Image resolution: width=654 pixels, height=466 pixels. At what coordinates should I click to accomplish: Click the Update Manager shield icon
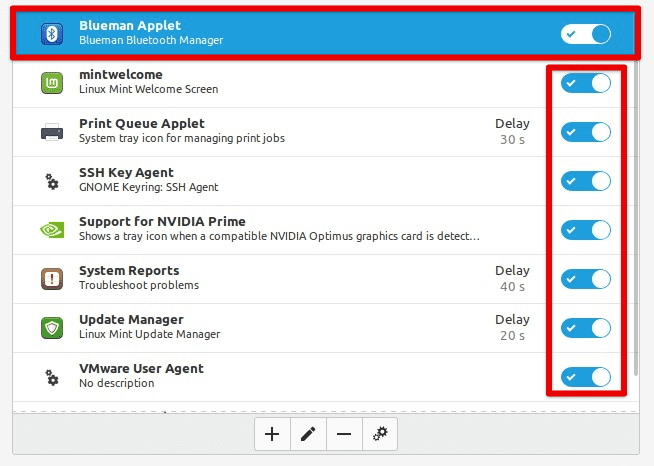(52, 328)
